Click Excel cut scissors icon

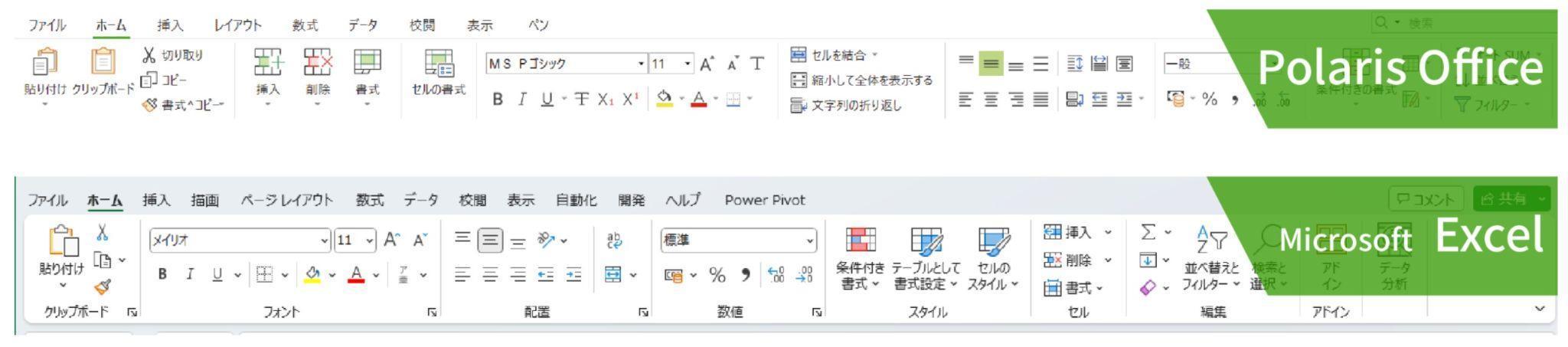click(103, 233)
